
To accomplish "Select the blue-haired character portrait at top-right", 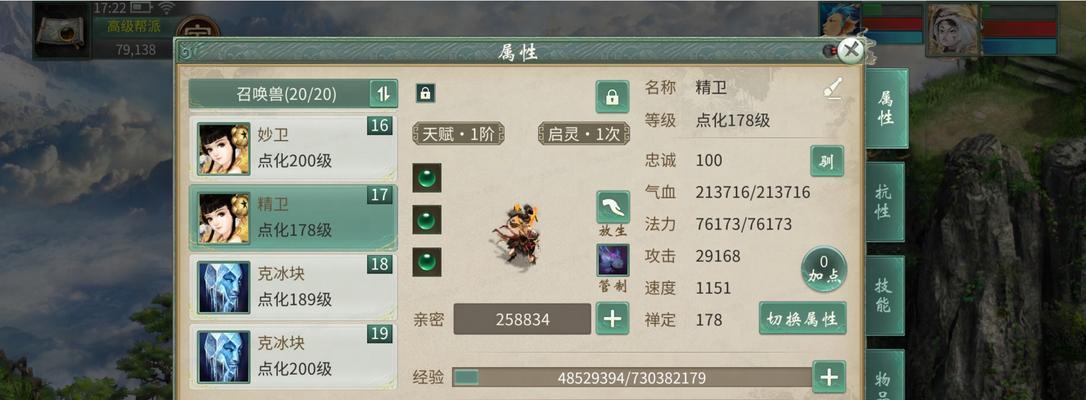I will click(x=840, y=20).
